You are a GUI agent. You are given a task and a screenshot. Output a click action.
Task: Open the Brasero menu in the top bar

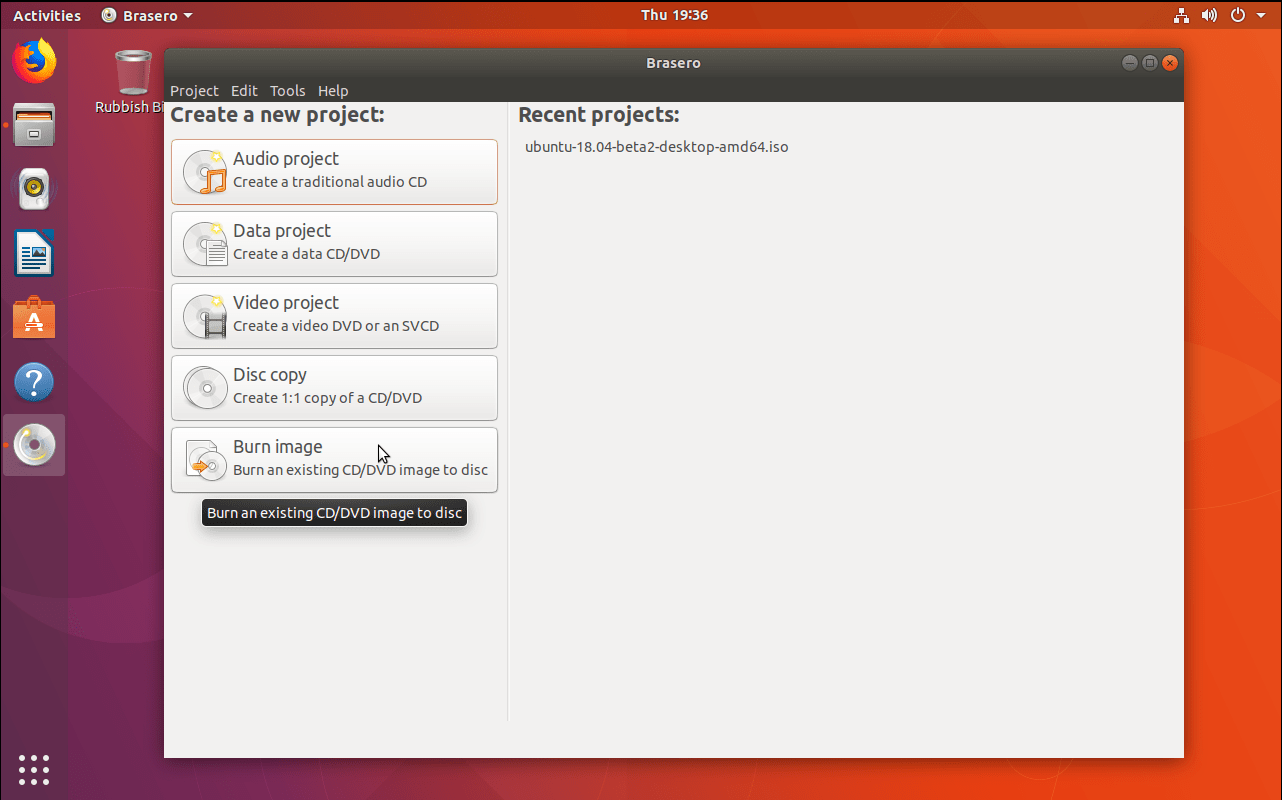(146, 15)
